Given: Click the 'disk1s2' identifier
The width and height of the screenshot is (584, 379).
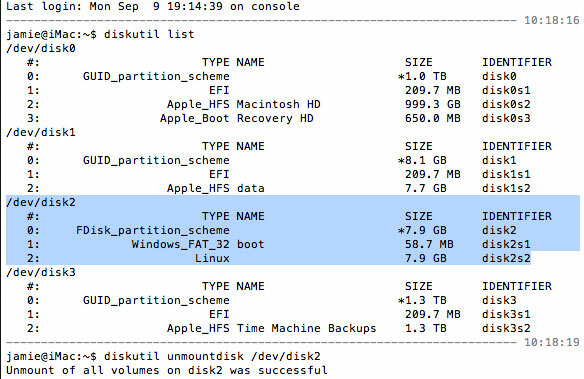Looking at the screenshot, I should point(506,188).
